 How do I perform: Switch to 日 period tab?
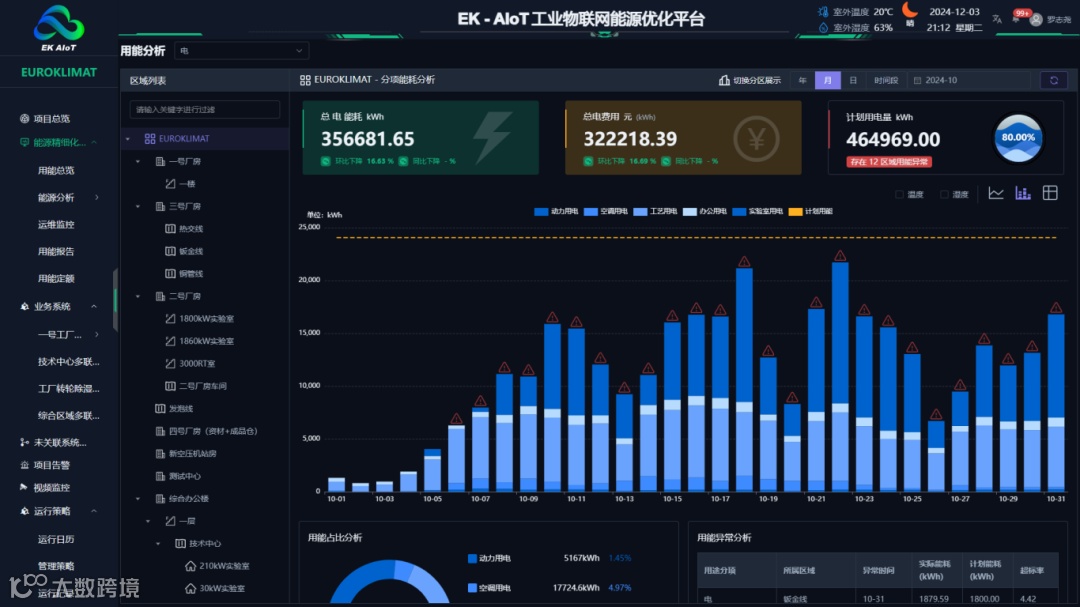click(x=853, y=81)
